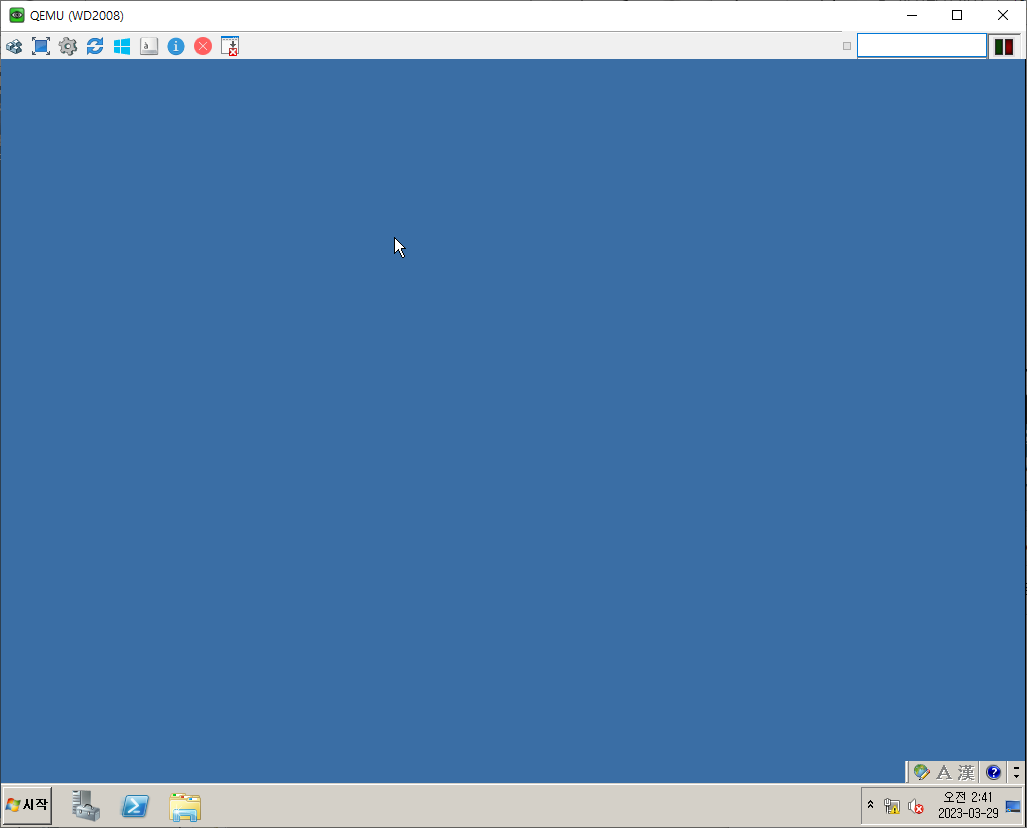This screenshot has width=1027, height=828.
Task: Focus the toolbar text input field
Action: [922, 46]
